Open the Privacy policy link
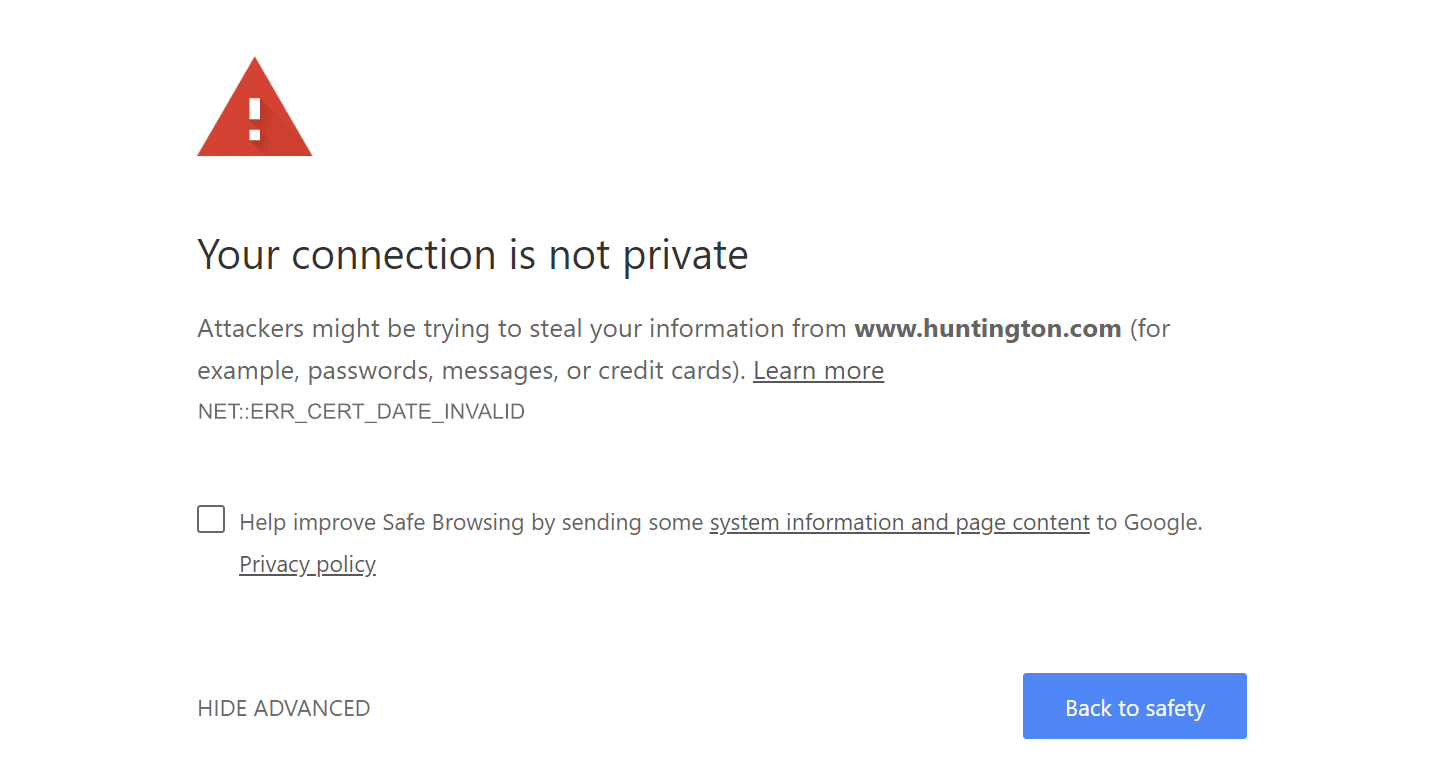Image resolution: width=1440 pixels, height=784 pixels. 307,564
